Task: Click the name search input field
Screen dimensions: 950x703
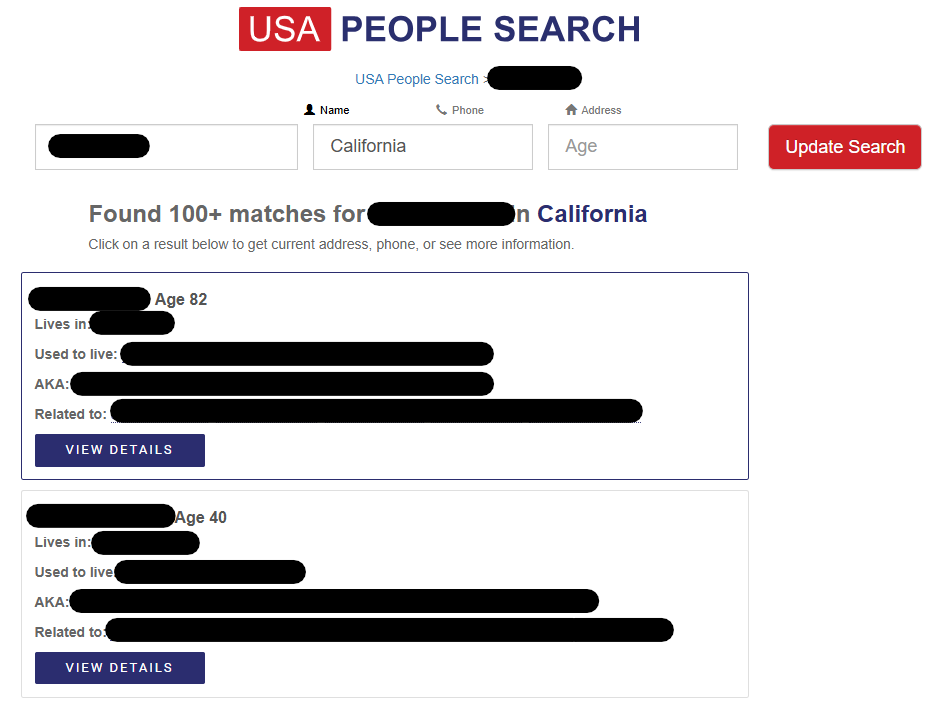Action: 166,146
